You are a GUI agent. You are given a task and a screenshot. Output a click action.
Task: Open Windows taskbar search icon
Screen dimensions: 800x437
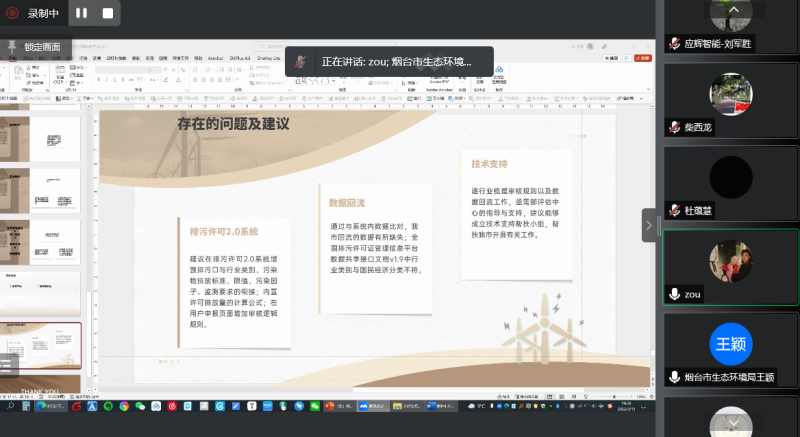[x=10, y=406]
